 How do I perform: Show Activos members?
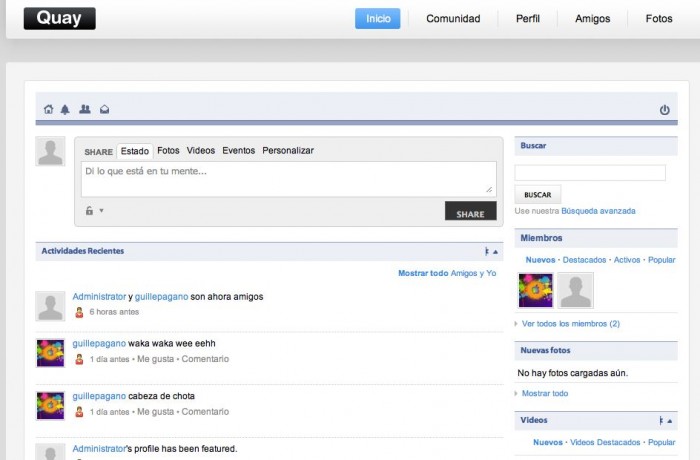pyautogui.click(x=627, y=260)
